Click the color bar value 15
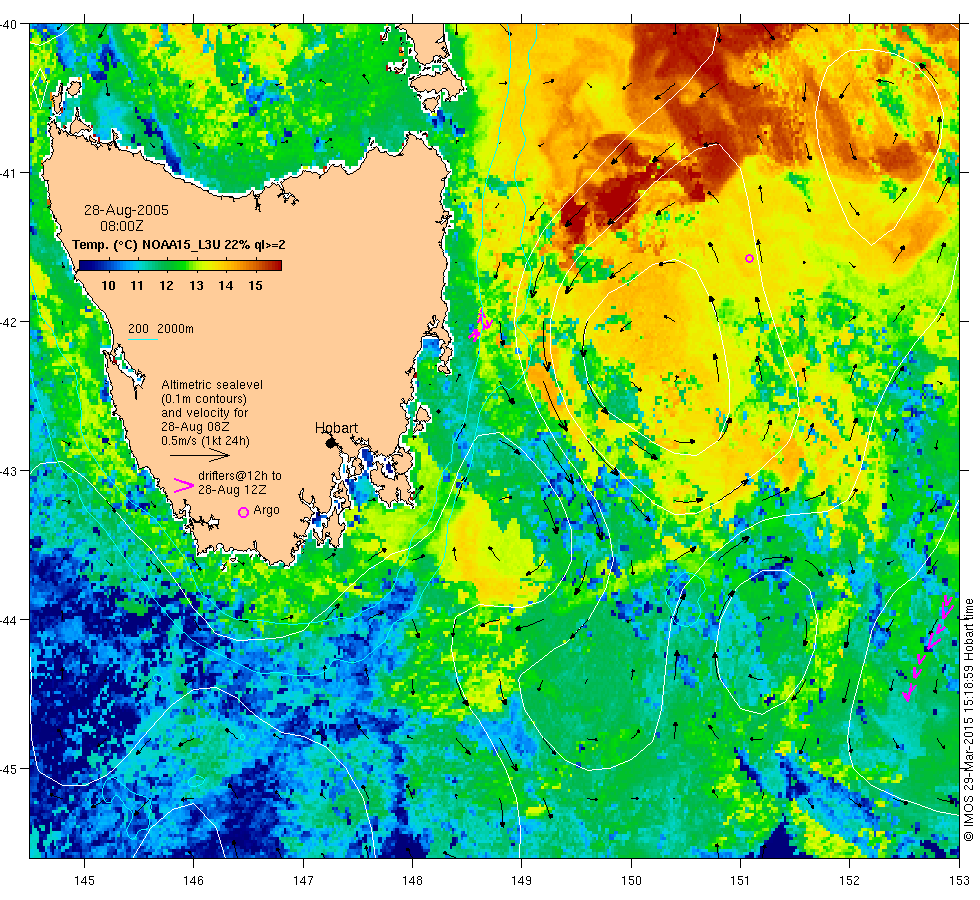This screenshot has height=900, width=980. [255, 286]
